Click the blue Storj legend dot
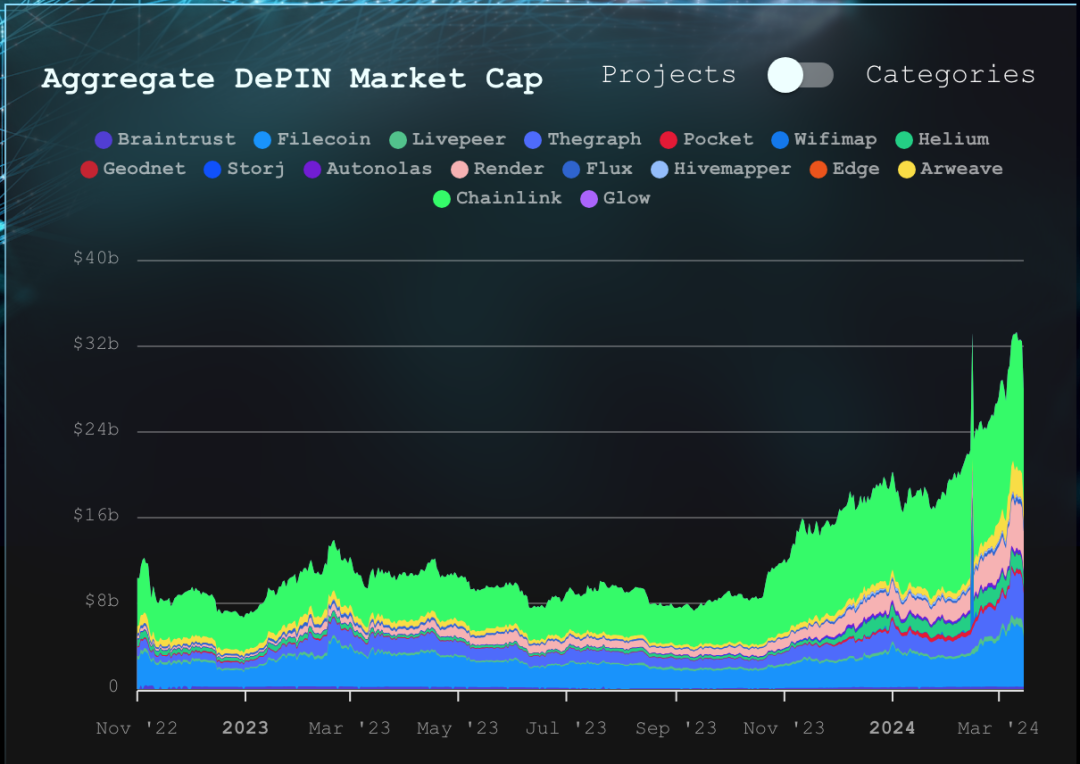Image resolution: width=1080 pixels, height=764 pixels. (213, 169)
